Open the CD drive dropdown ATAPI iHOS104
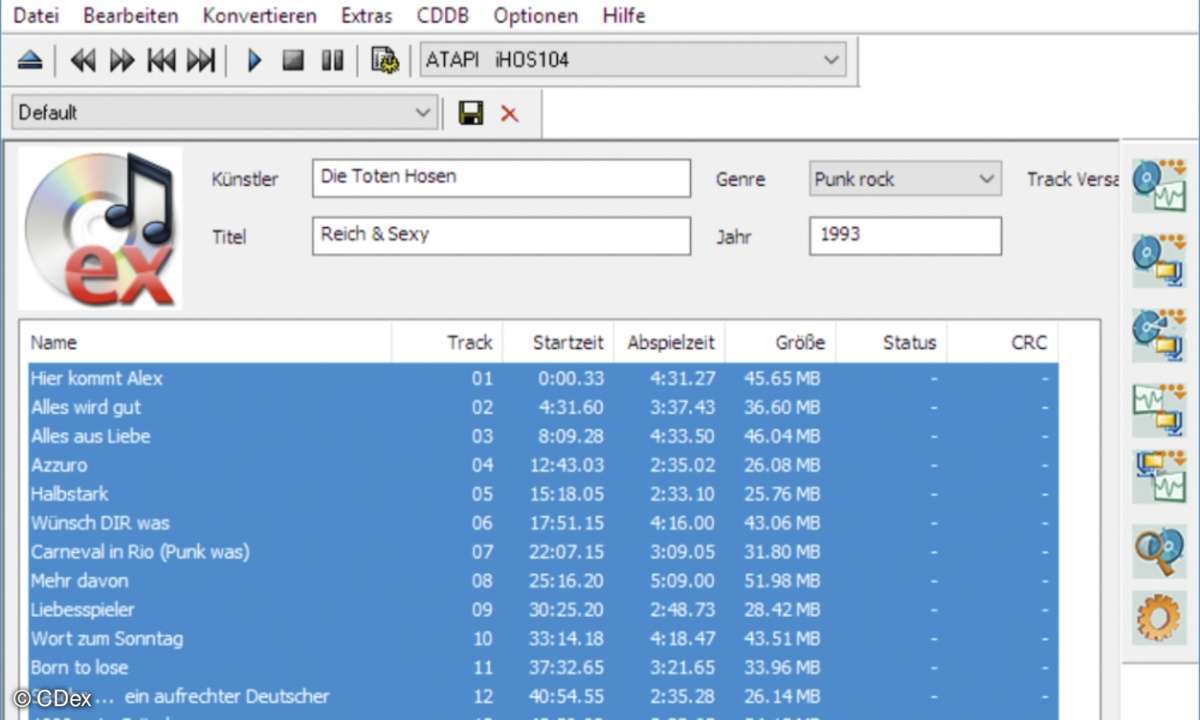 [633, 60]
